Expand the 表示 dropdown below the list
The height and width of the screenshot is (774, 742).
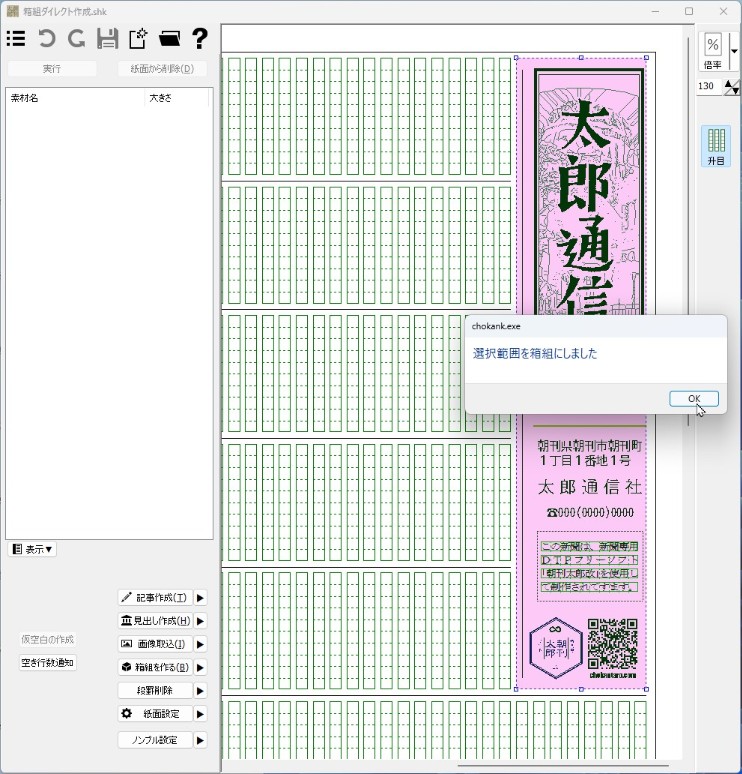(x=32, y=549)
